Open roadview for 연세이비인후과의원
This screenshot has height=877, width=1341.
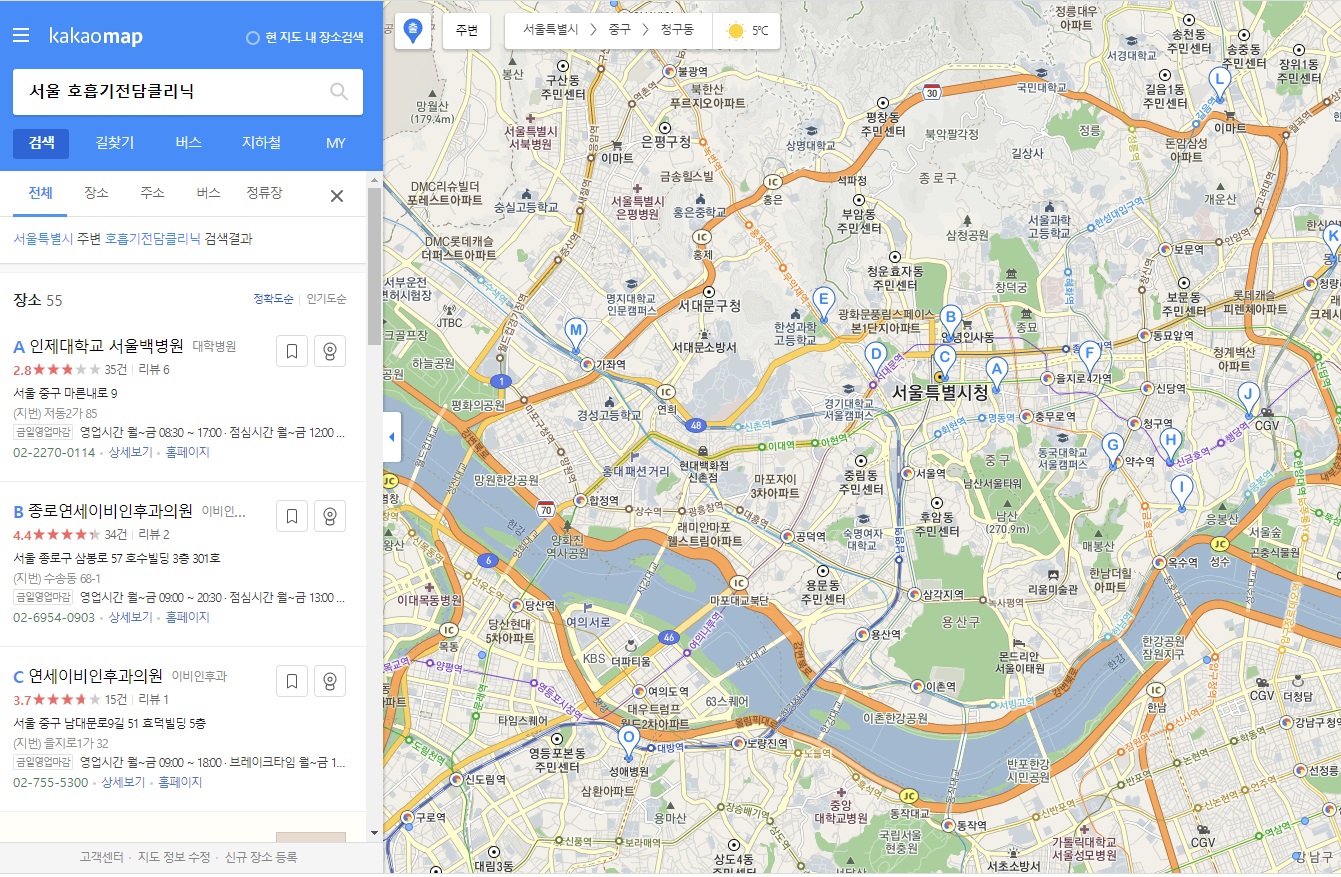(330, 681)
